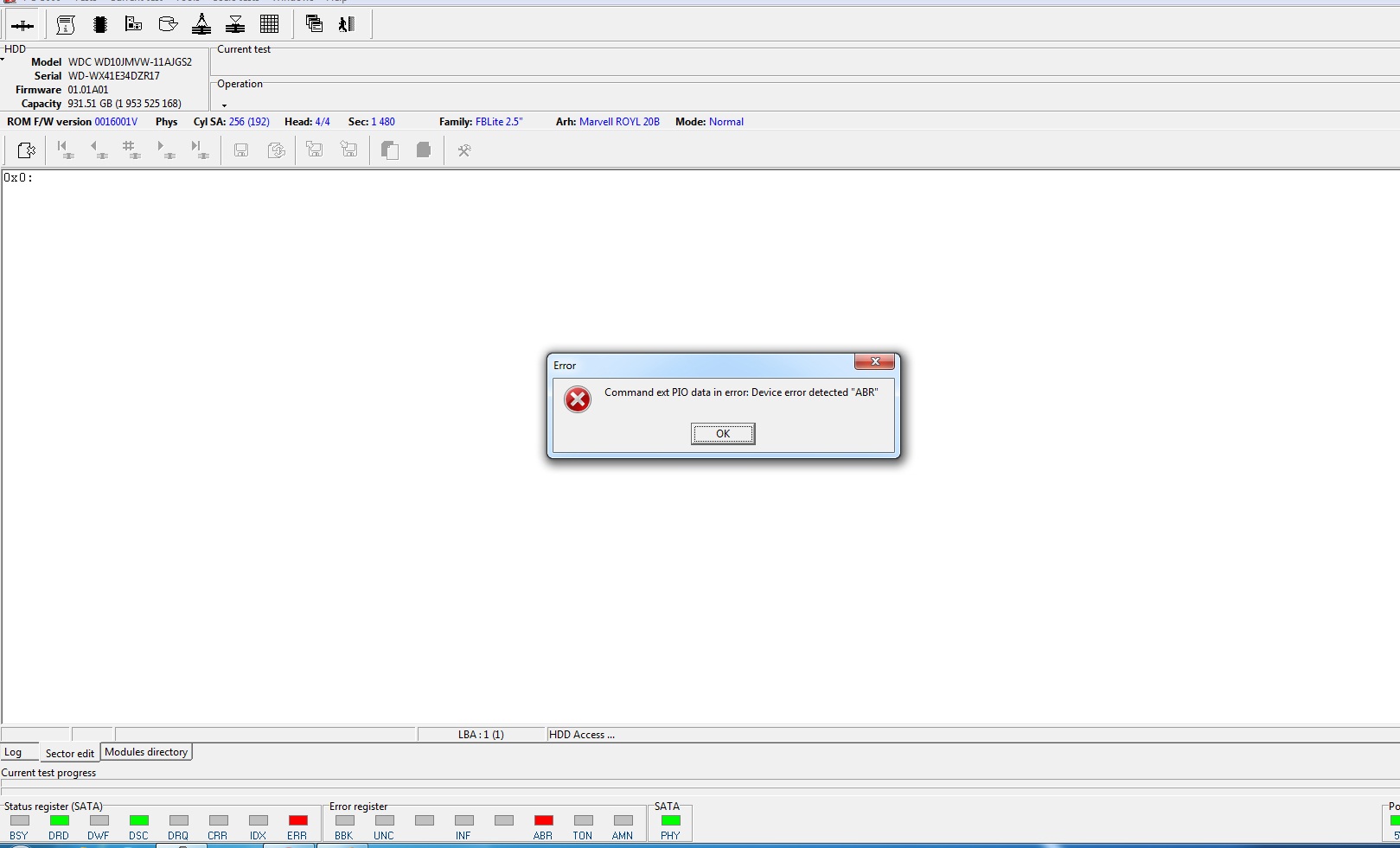Click the BBK error register indicator

(x=345, y=820)
